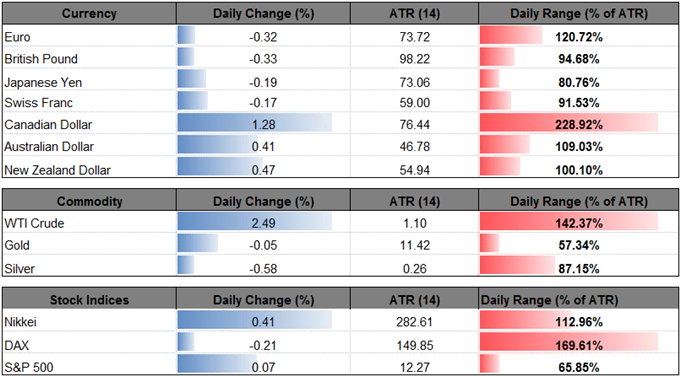The height and width of the screenshot is (376, 680).
Task: Select the Canadian Dollar row label
Action: point(48,125)
